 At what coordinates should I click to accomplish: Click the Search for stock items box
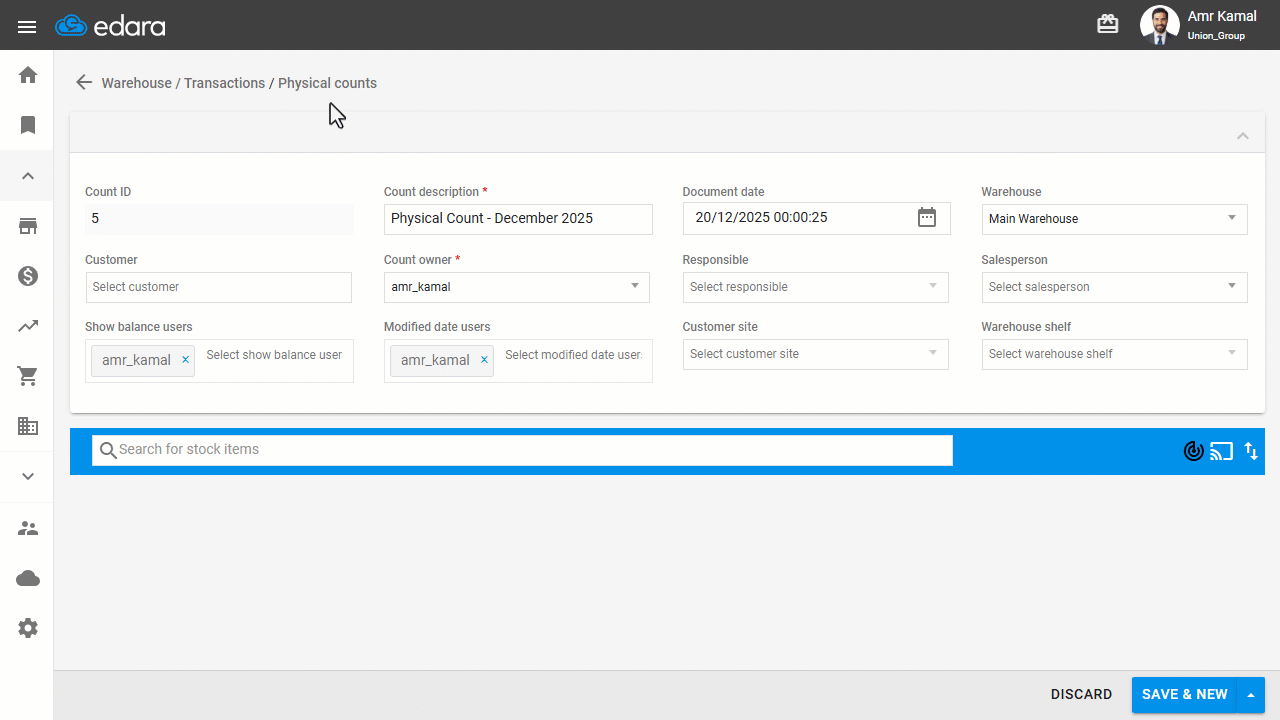[522, 450]
